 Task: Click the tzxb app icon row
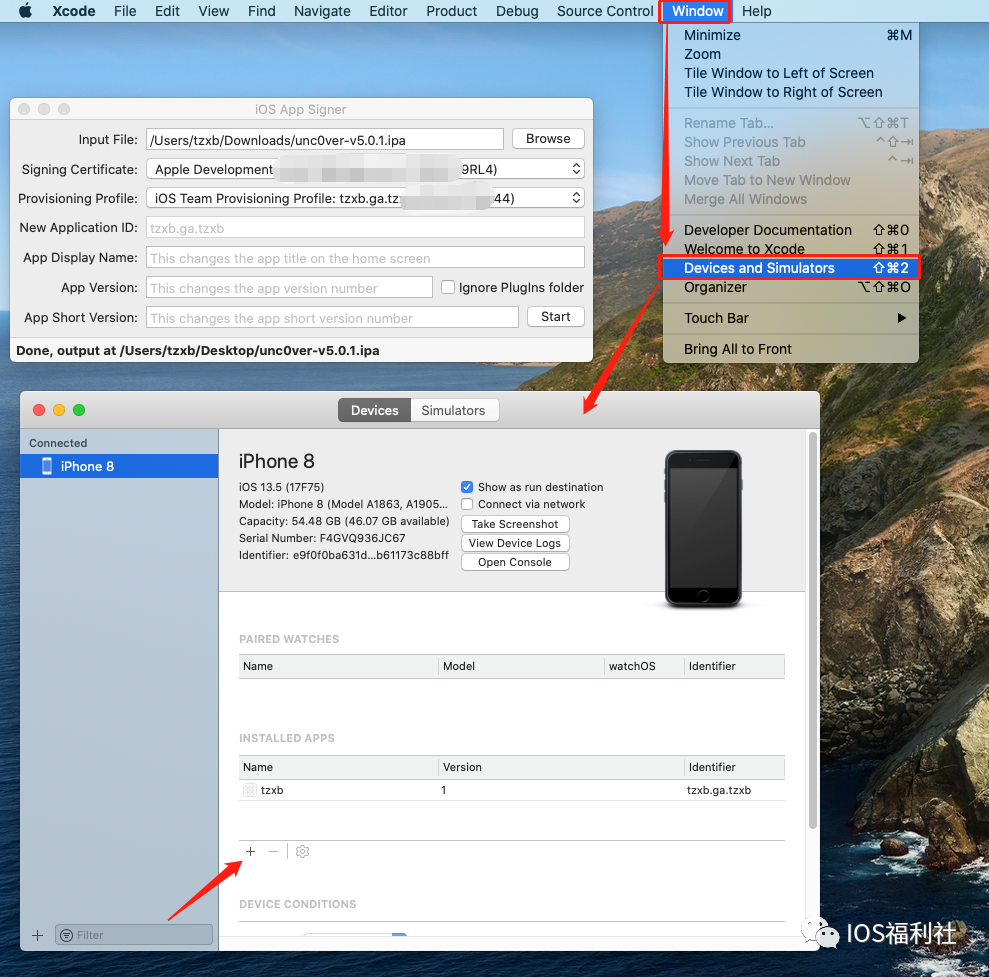pos(250,790)
